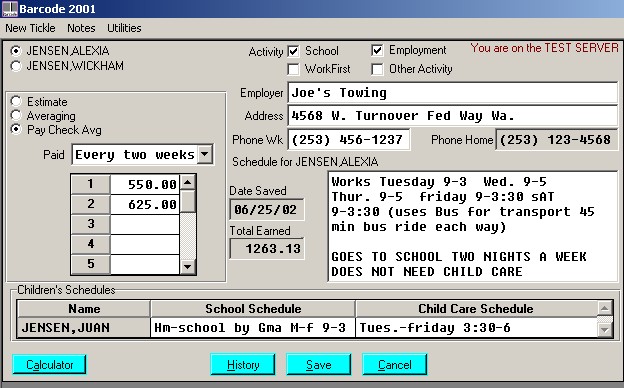Choose the Estimate radio option
Screen dimensions: 624x388
tap(16, 101)
